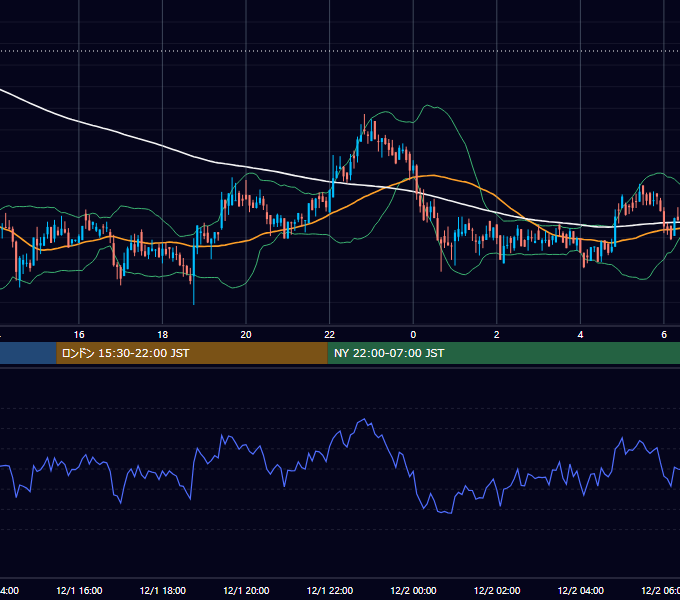
Task: Select the NY 22:00-07:00 JST session bar
Action: (x=503, y=353)
